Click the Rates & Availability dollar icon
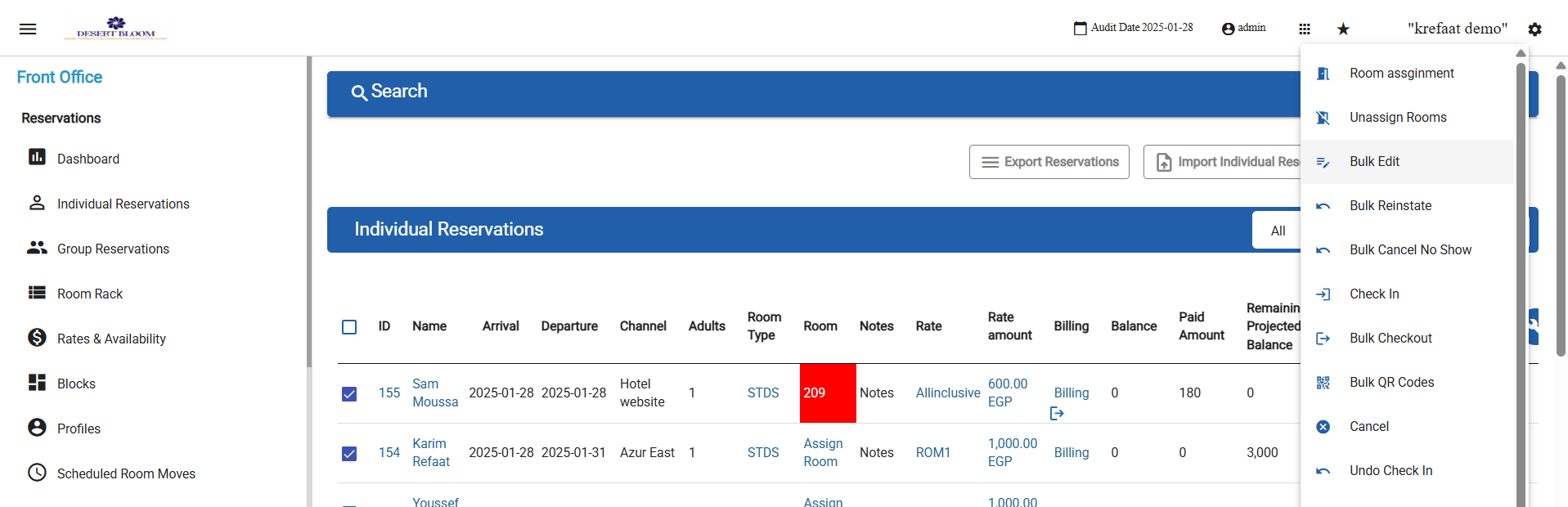This screenshot has width=1568, height=507. tap(37, 337)
